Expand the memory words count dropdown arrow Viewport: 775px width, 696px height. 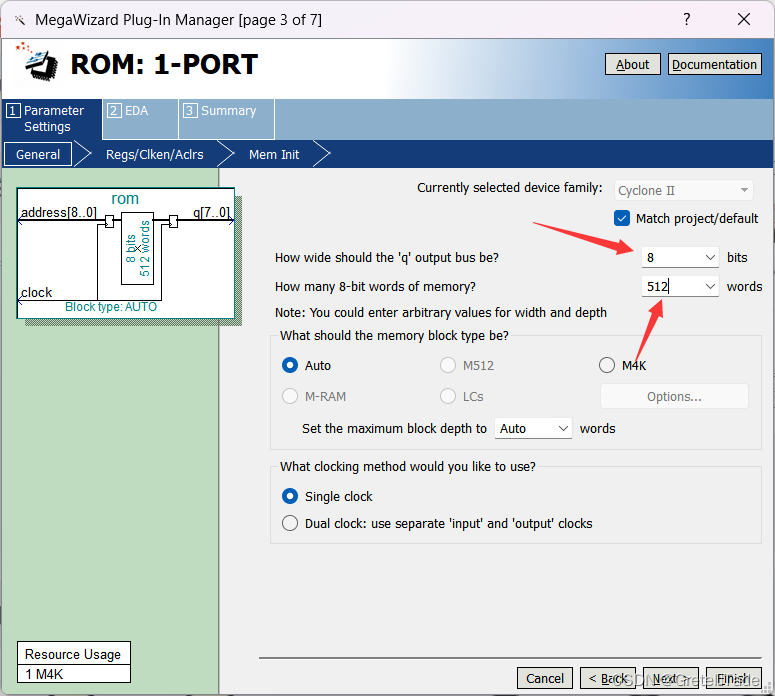[x=710, y=286]
